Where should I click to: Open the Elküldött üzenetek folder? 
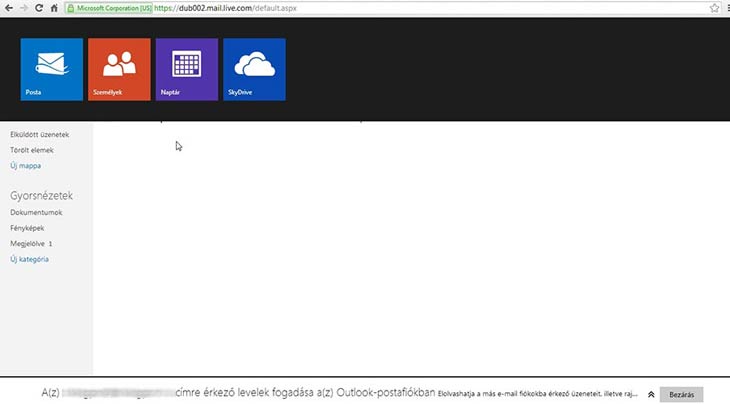(39, 134)
